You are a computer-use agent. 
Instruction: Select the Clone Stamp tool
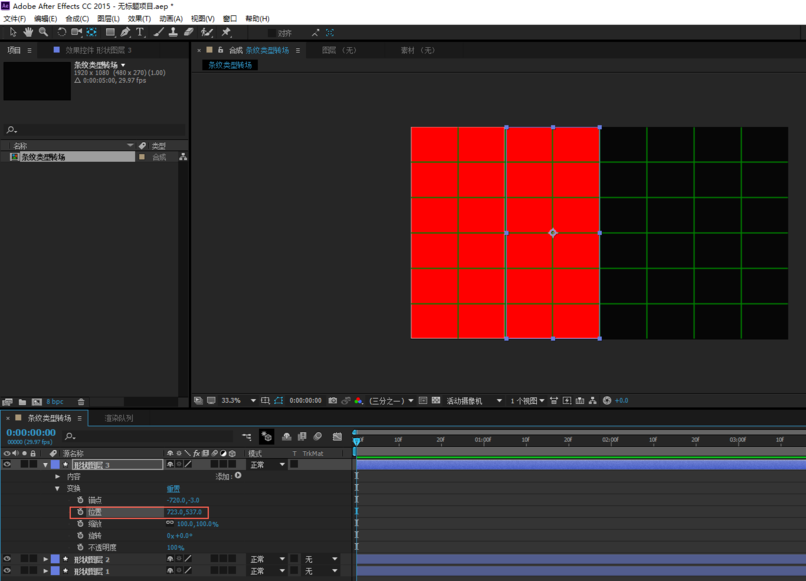[173, 32]
